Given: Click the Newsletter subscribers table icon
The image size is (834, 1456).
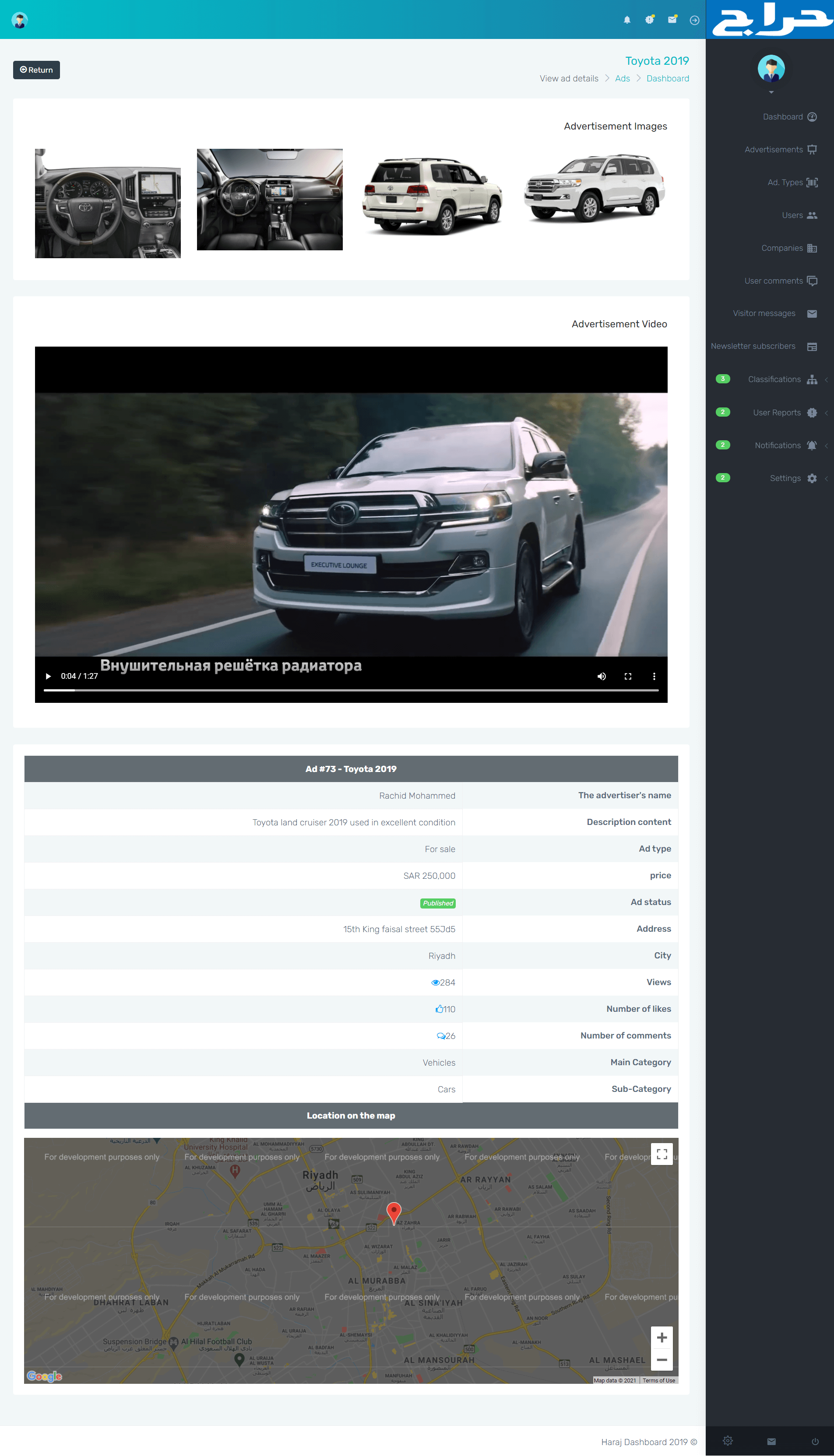Looking at the screenshot, I should pos(812,347).
